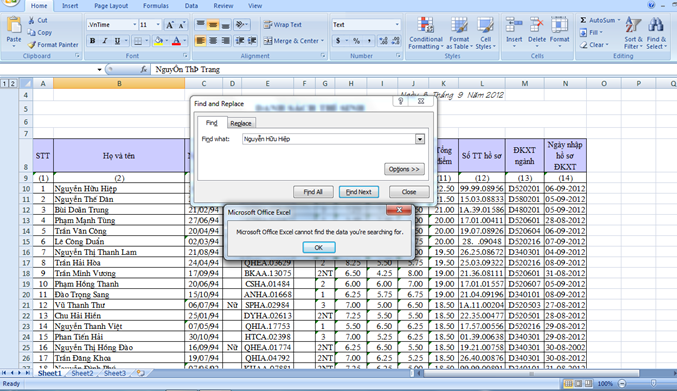Image resolution: width=677 pixels, height=391 pixels.
Task: Increase cell indent
Action: (252, 41)
